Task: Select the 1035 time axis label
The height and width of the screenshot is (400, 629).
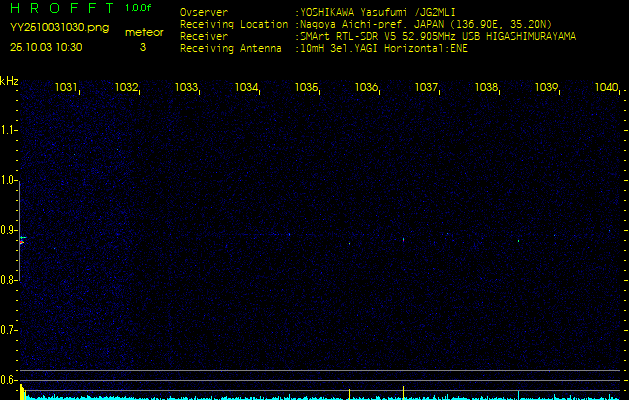Action: pos(306,87)
